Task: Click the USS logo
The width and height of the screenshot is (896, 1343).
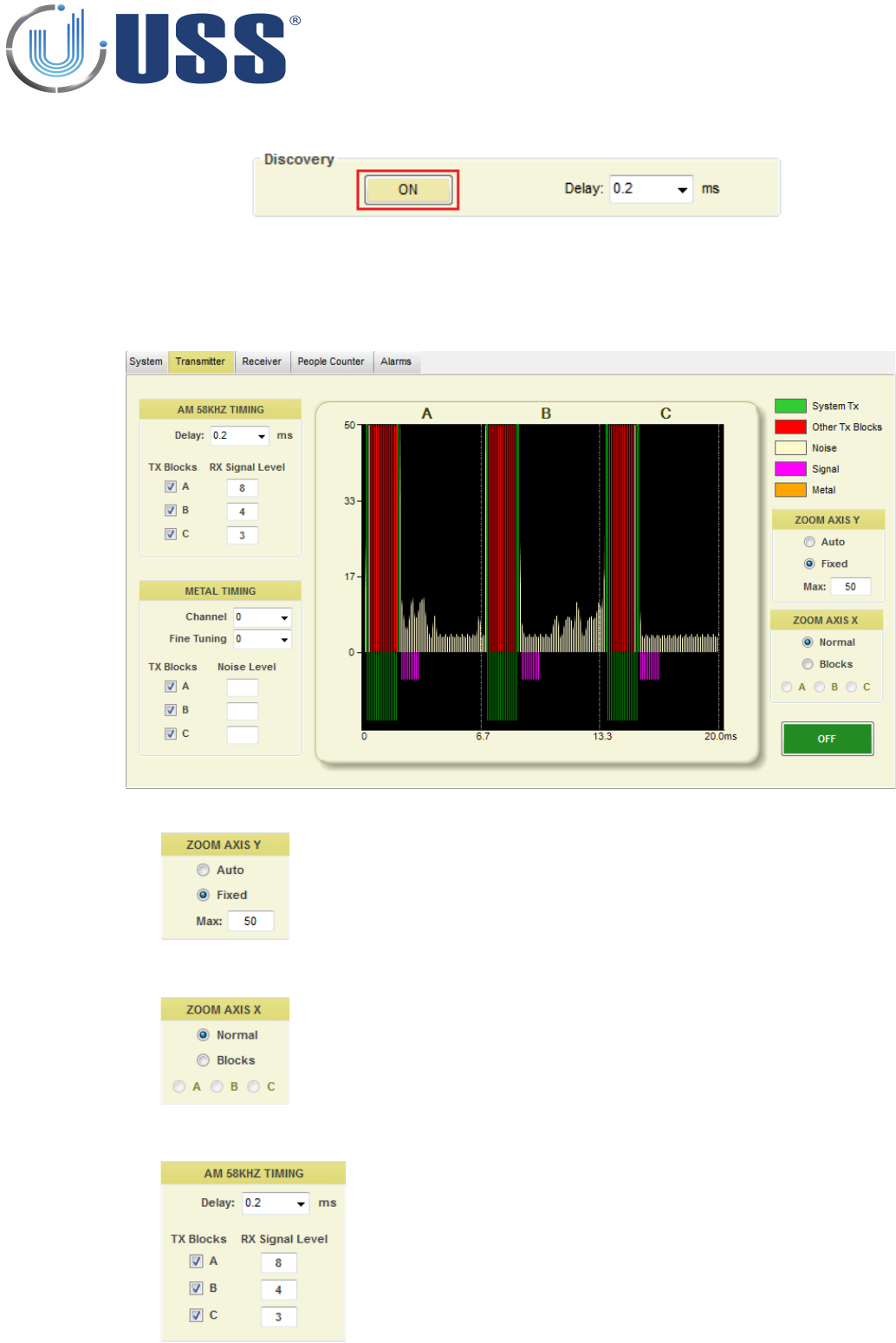Action: pyautogui.click(x=153, y=49)
